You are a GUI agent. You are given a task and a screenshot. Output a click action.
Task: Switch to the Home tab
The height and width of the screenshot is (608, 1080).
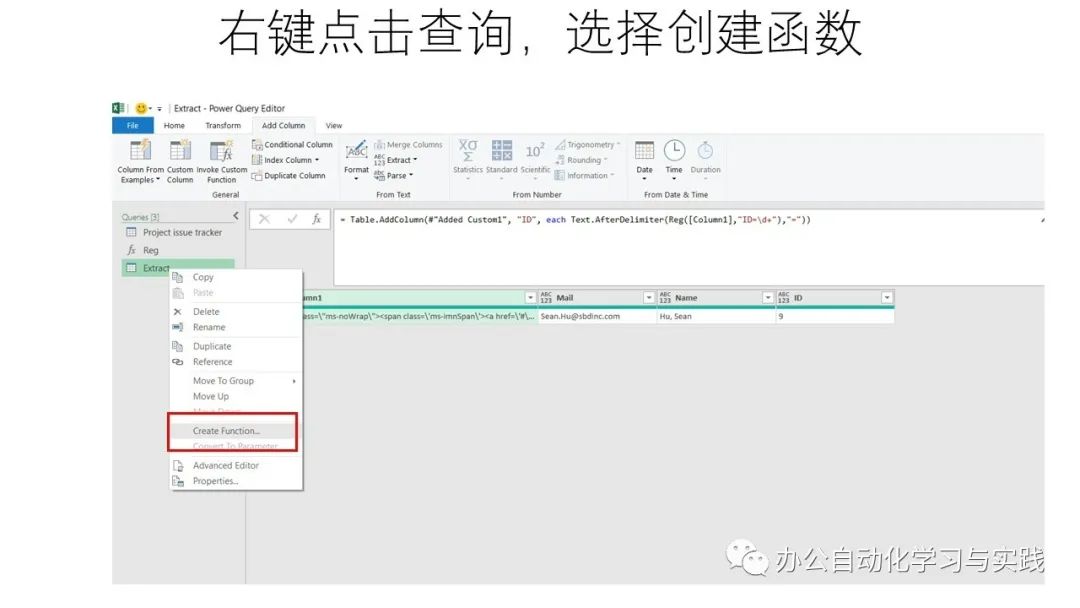174,125
